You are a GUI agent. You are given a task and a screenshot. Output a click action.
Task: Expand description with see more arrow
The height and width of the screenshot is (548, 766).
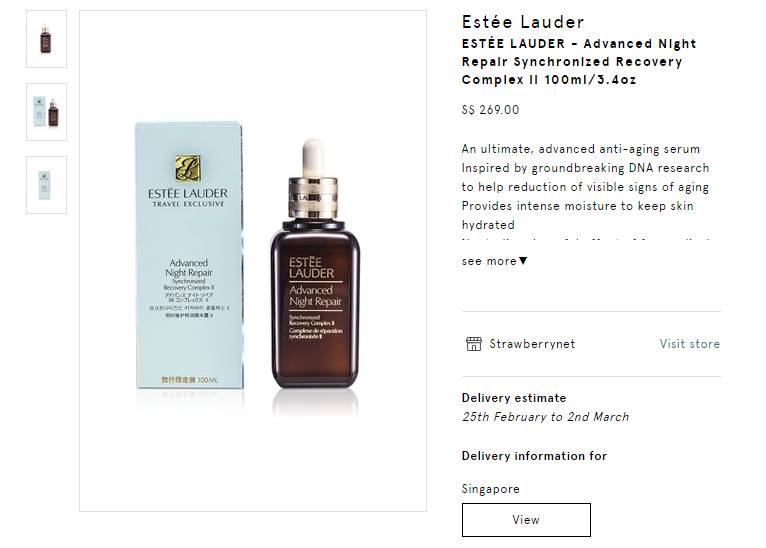point(523,261)
